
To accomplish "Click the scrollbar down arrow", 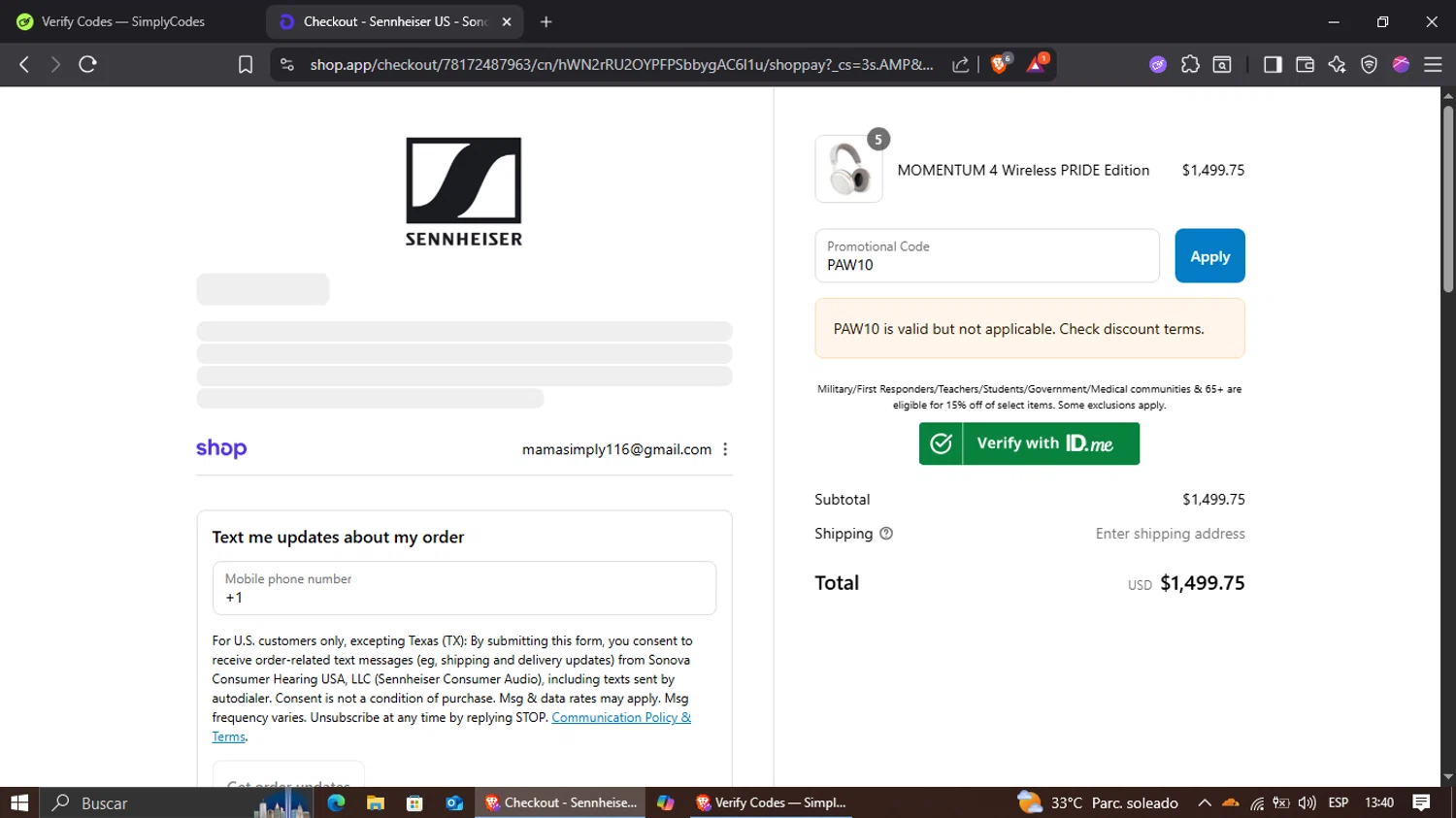I will coord(1448,777).
